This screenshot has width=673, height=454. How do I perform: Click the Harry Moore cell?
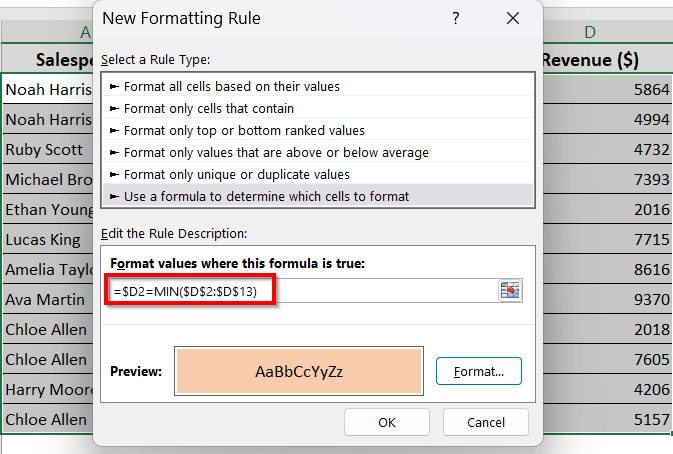(48, 390)
